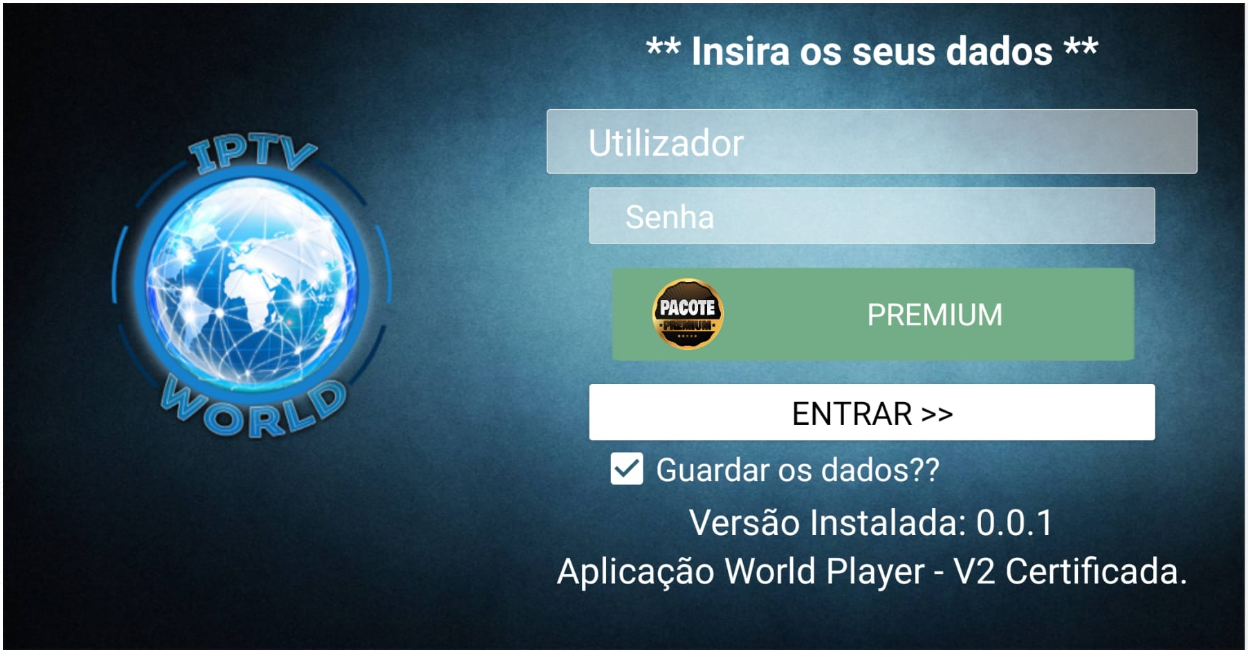
Task: Click the Pacote Premium gold badge icon
Action: [x=688, y=314]
